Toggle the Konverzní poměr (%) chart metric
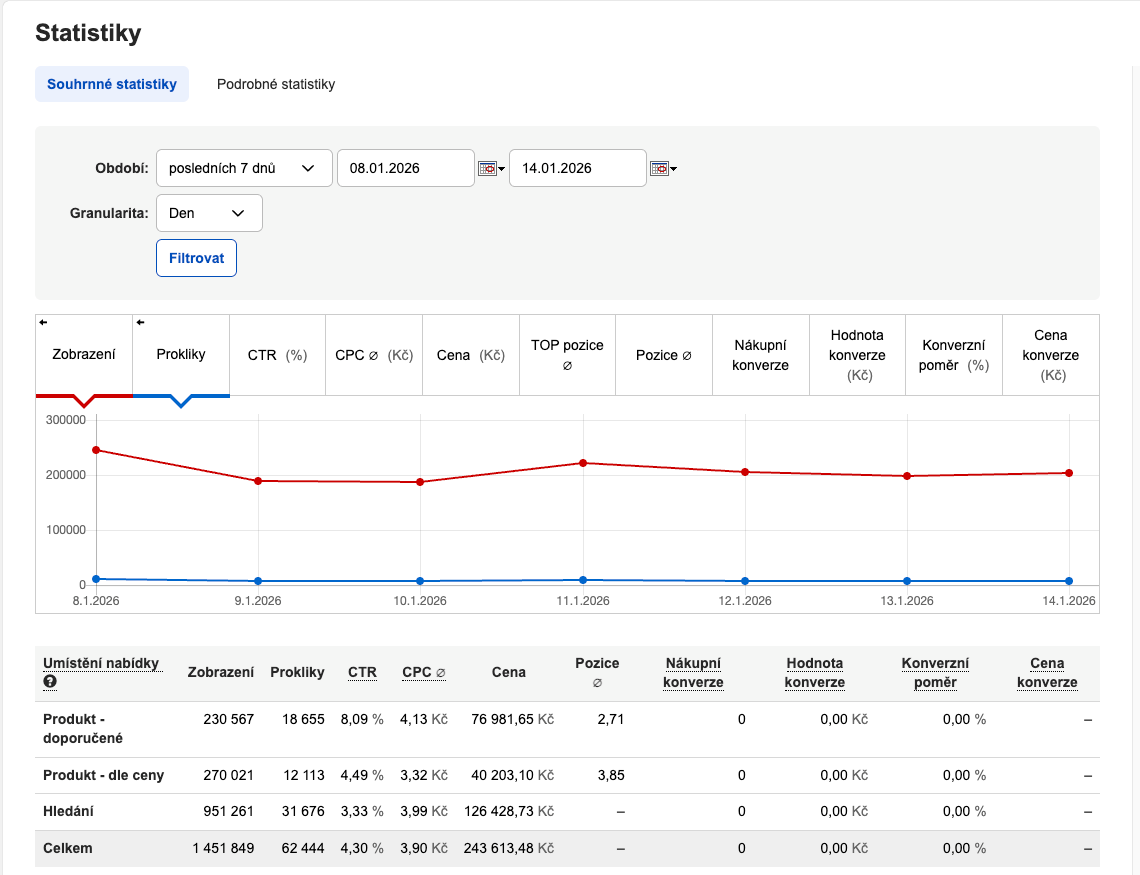Screen dimensions: 1140x875 point(953,355)
